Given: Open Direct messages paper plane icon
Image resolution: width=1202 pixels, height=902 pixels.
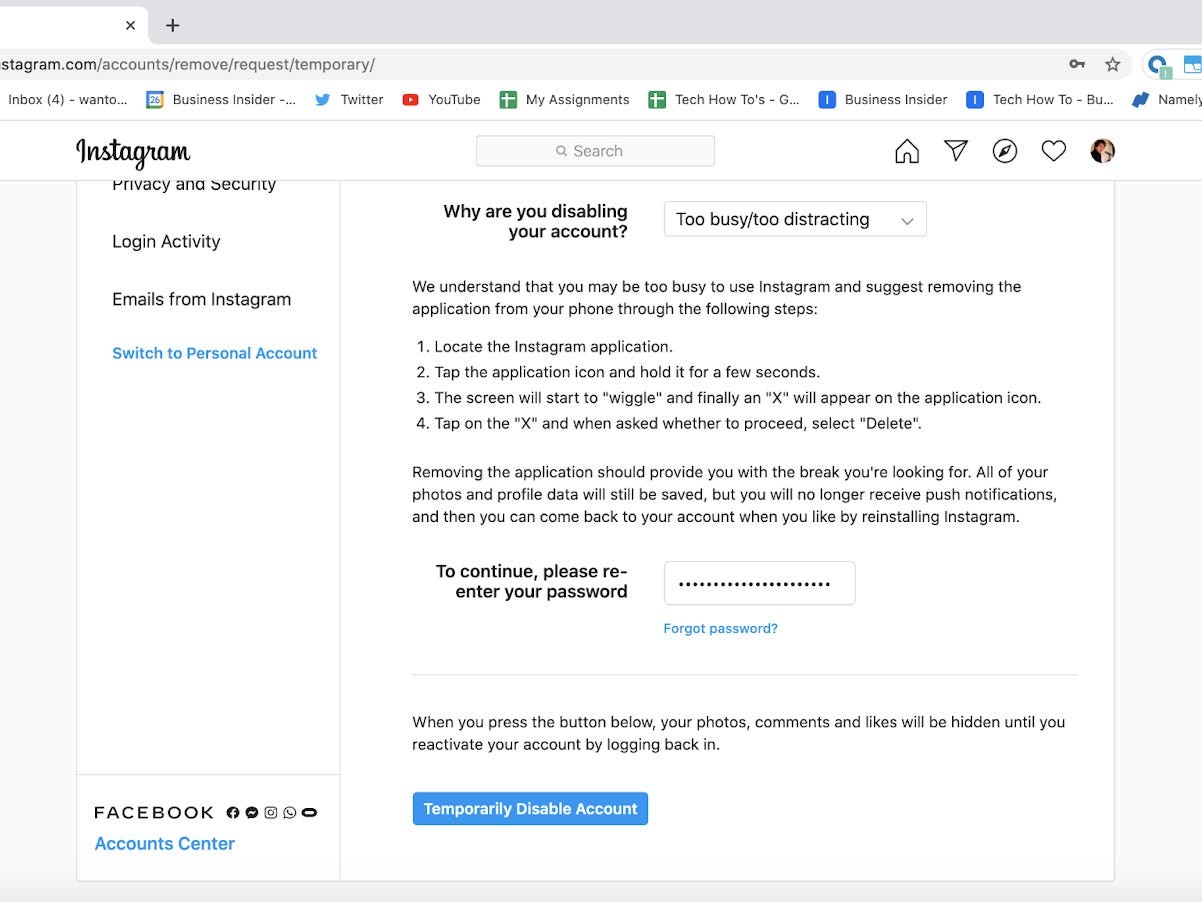Looking at the screenshot, I should [x=956, y=151].
